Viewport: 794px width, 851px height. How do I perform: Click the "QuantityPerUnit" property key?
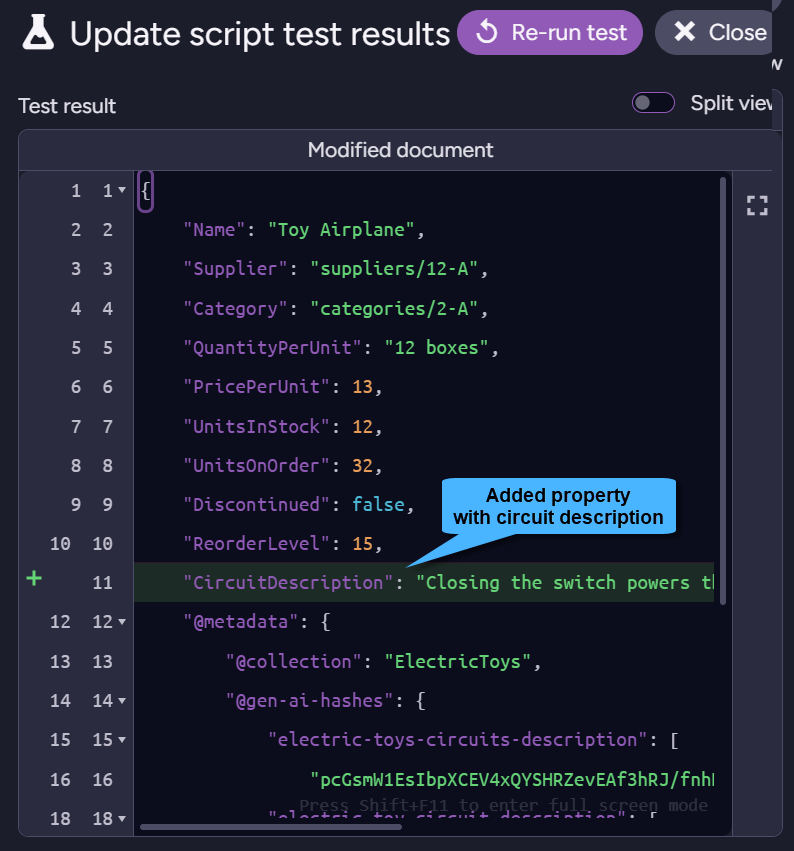272,347
